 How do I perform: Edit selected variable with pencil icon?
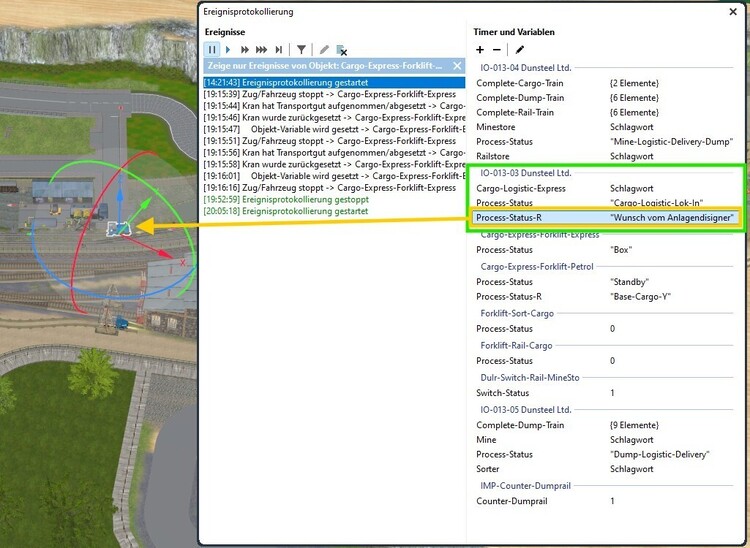coord(519,49)
